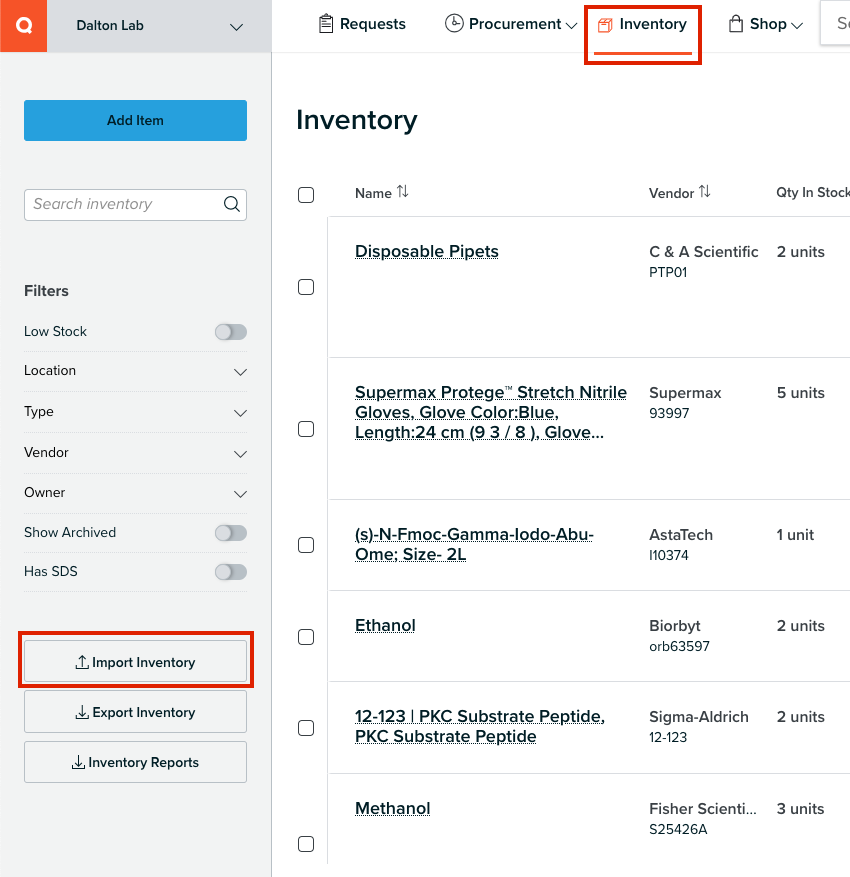Click the AstaTech vendor cell

(x=681, y=535)
